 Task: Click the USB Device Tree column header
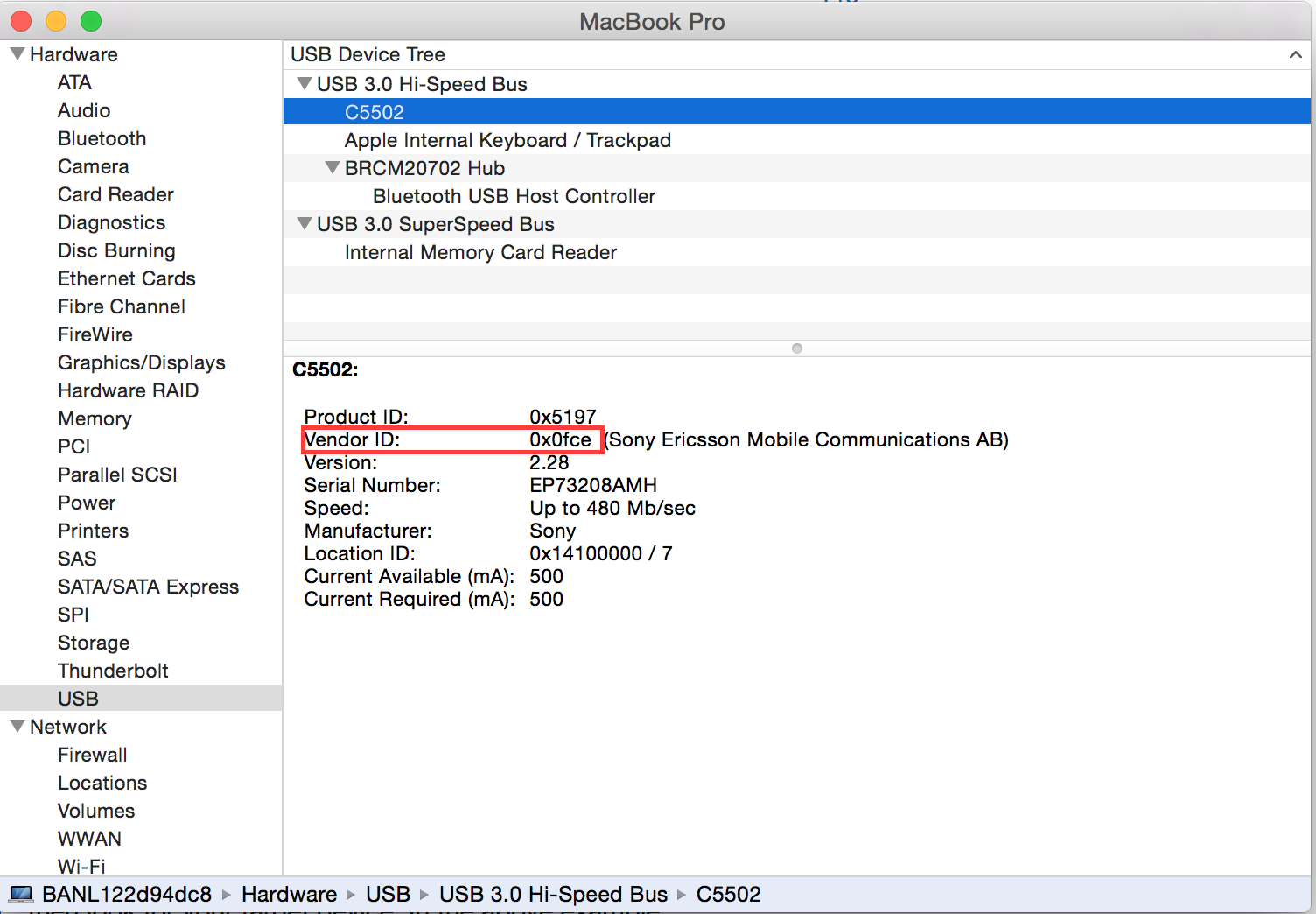tap(367, 54)
